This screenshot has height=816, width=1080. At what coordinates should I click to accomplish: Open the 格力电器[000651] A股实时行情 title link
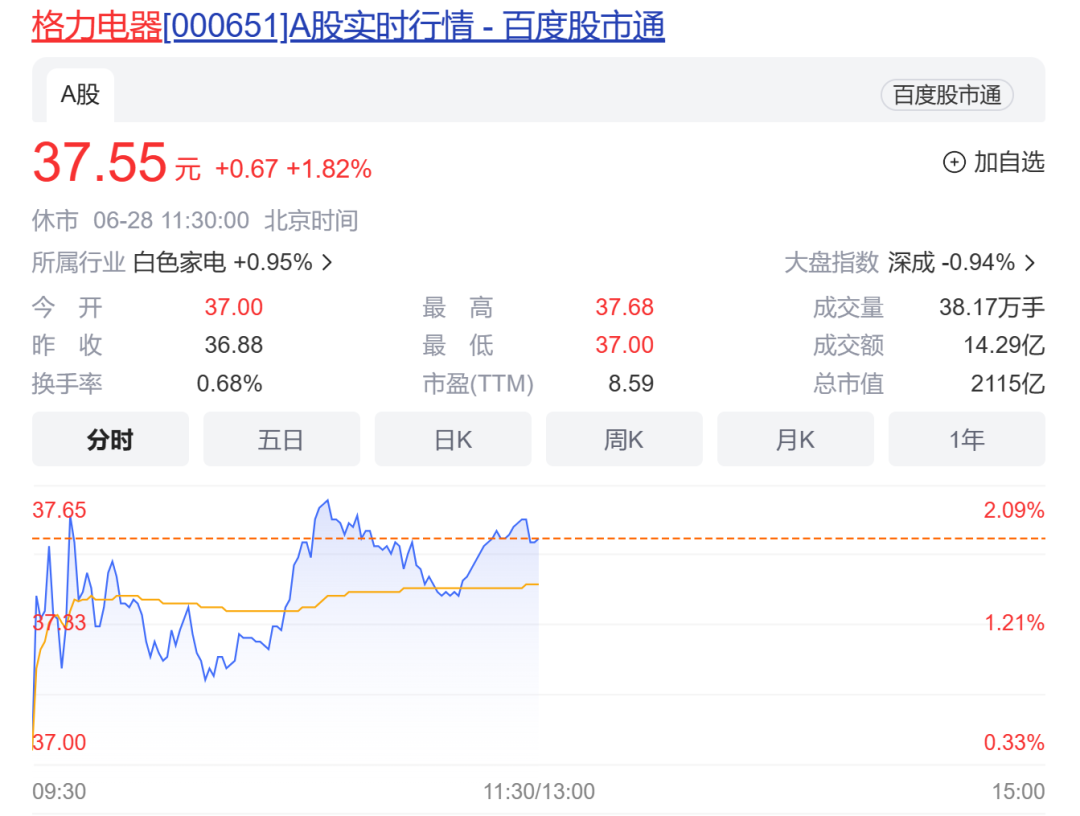348,27
